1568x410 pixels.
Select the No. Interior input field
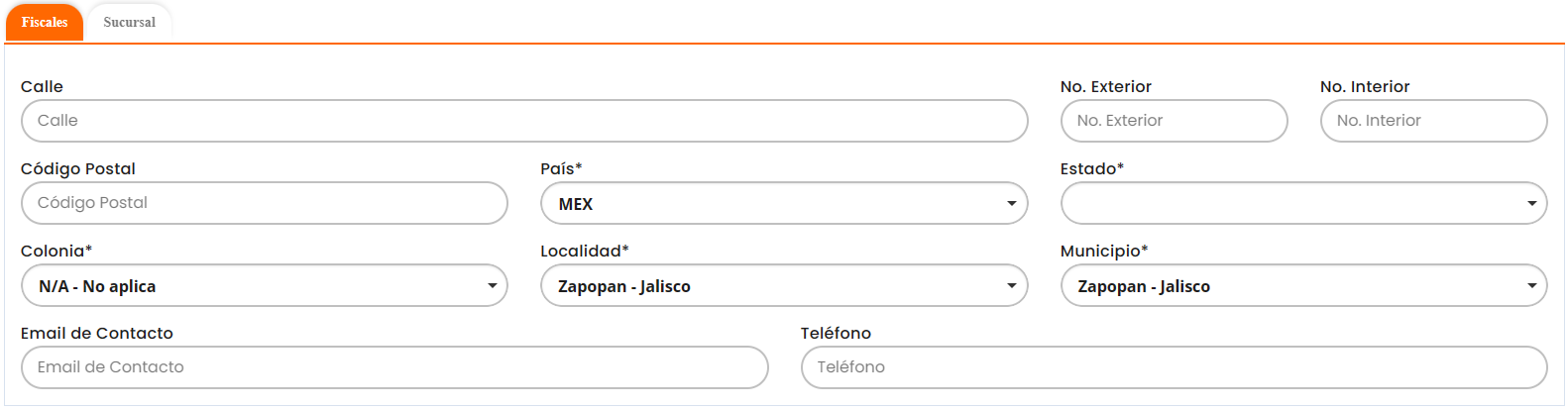pos(1433,121)
